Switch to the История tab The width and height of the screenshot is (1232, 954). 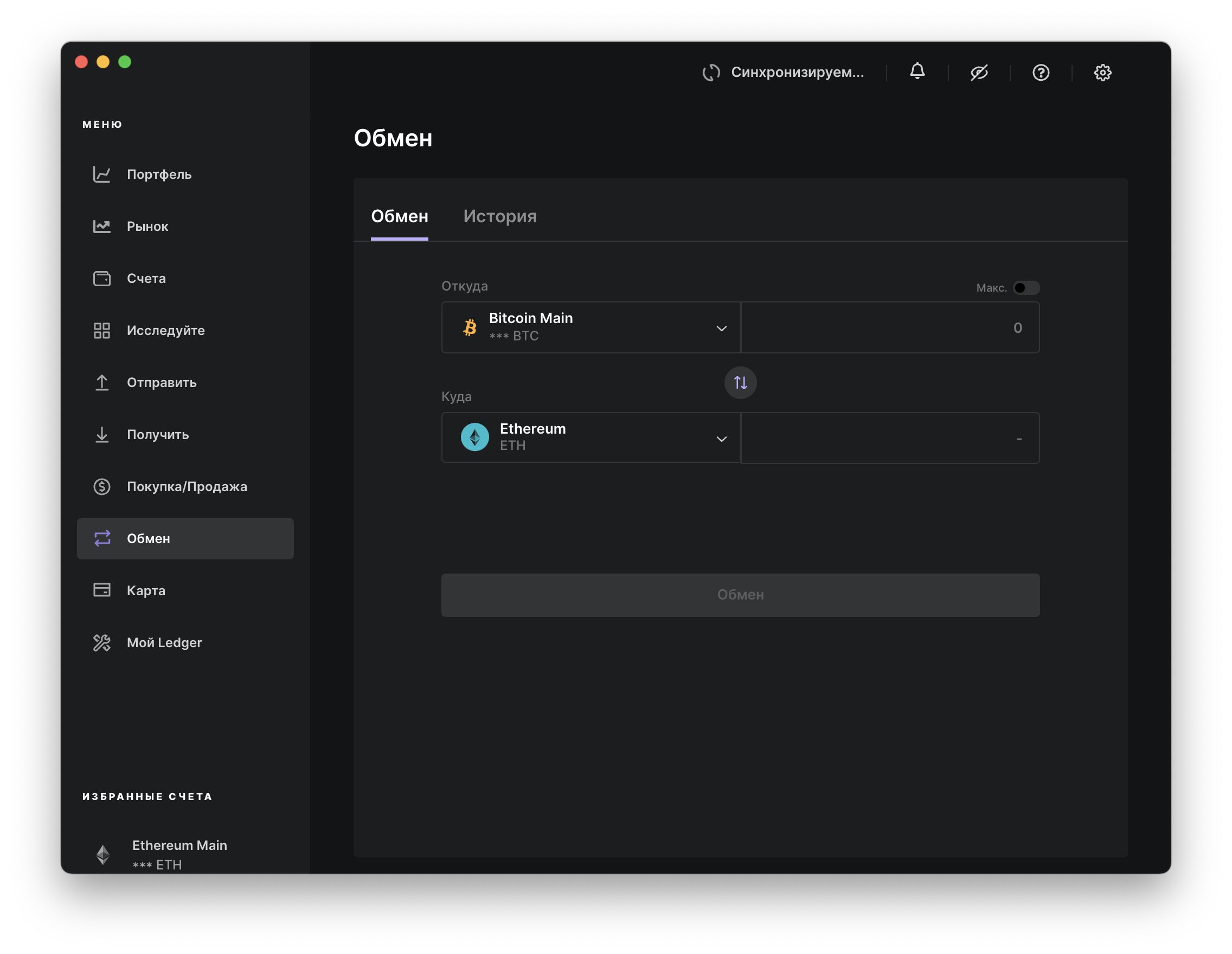500,216
